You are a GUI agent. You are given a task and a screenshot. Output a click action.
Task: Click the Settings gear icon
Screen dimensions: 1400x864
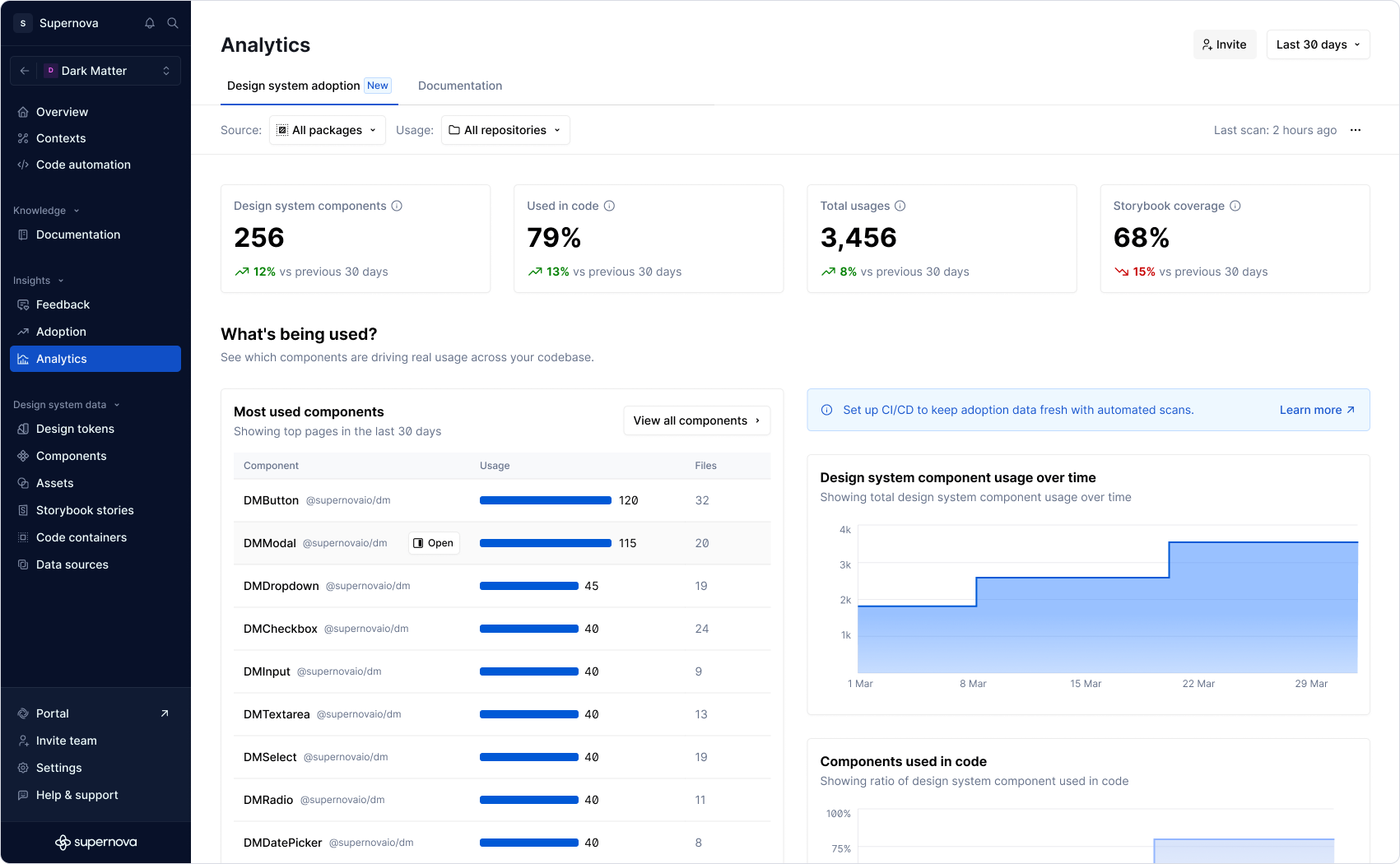23,768
